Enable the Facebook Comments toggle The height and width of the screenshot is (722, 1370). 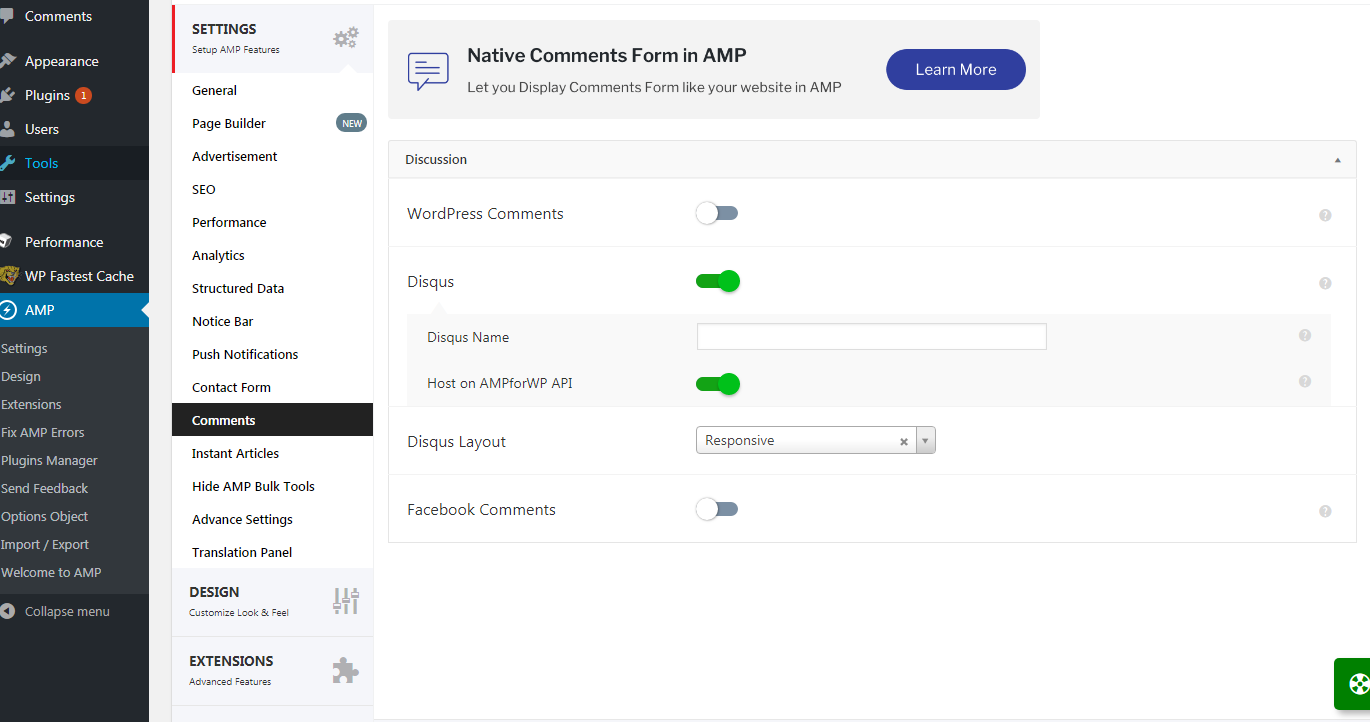(716, 509)
